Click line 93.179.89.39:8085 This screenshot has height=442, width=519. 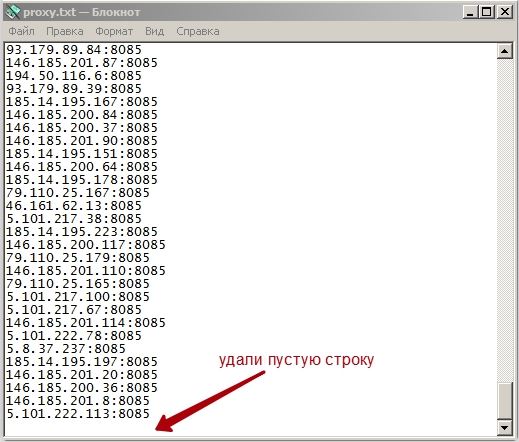(x=74, y=89)
